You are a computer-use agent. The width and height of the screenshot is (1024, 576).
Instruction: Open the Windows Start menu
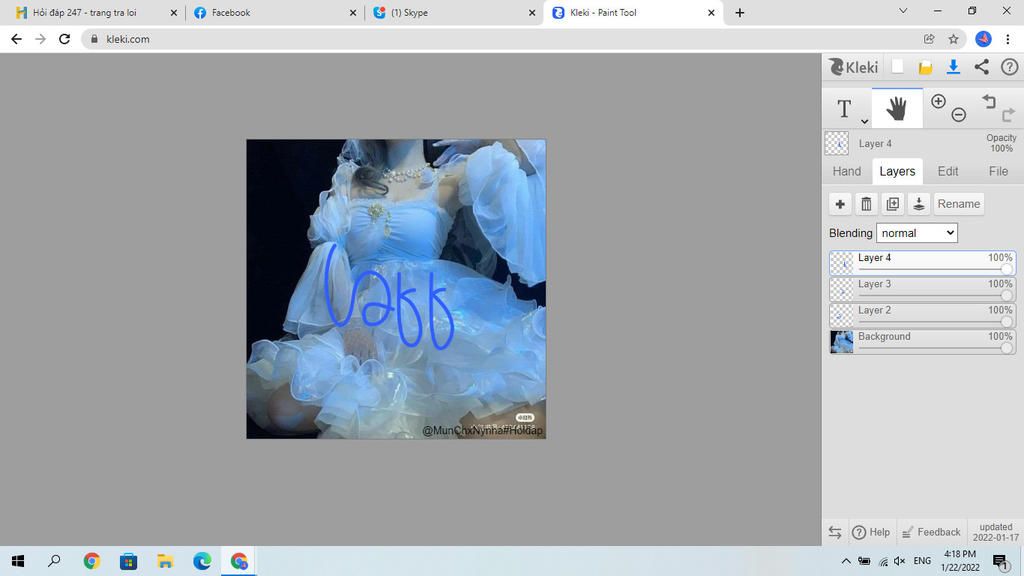(x=18, y=561)
